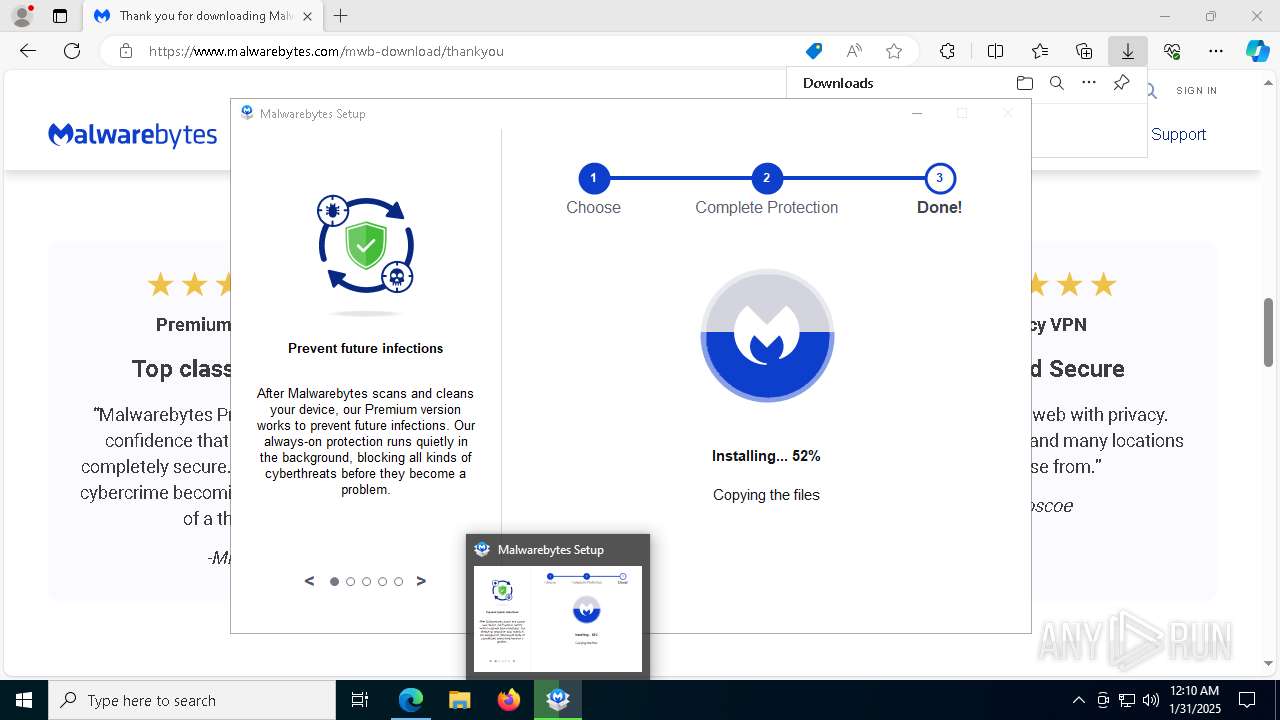Open network tray icon

1127,700
